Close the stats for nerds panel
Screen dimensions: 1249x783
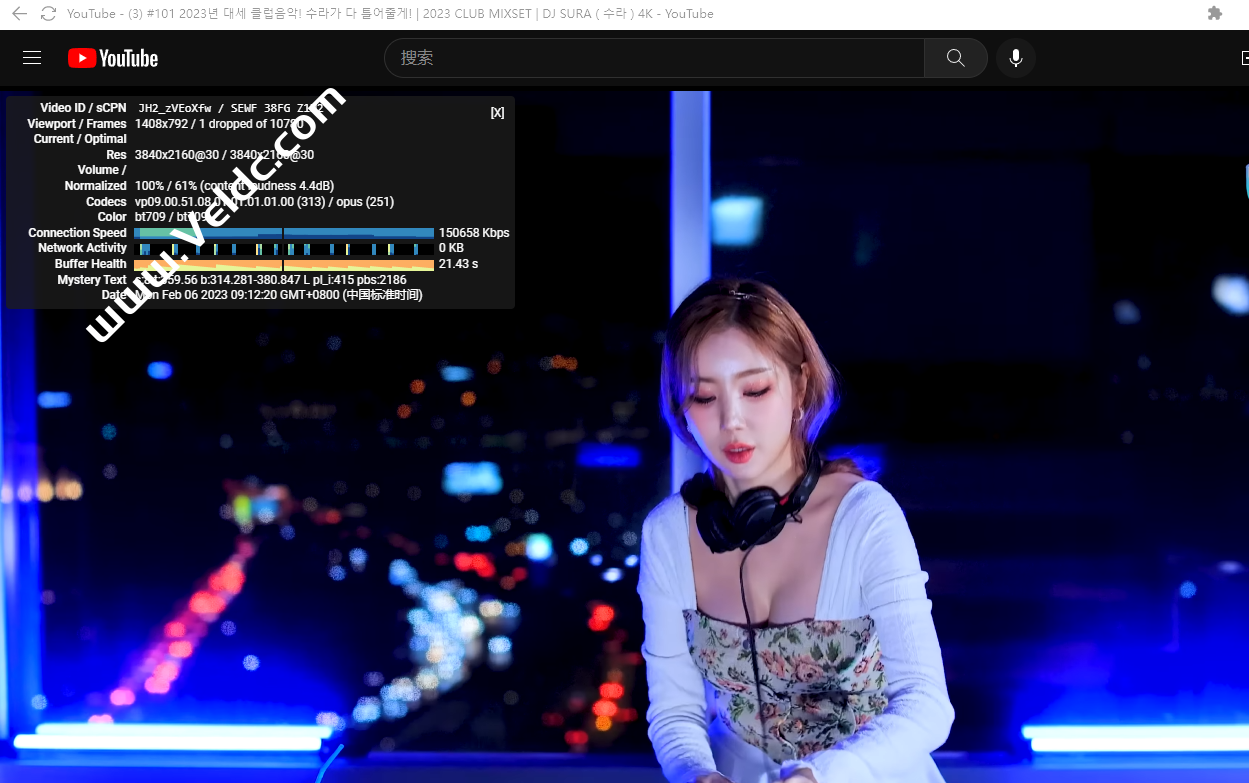[497, 113]
